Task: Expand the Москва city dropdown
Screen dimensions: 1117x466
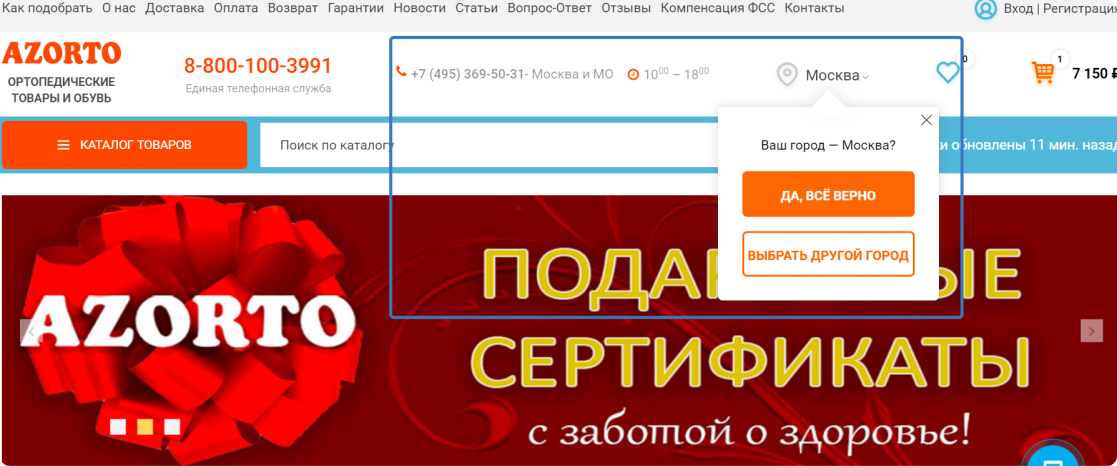Action: click(x=837, y=76)
